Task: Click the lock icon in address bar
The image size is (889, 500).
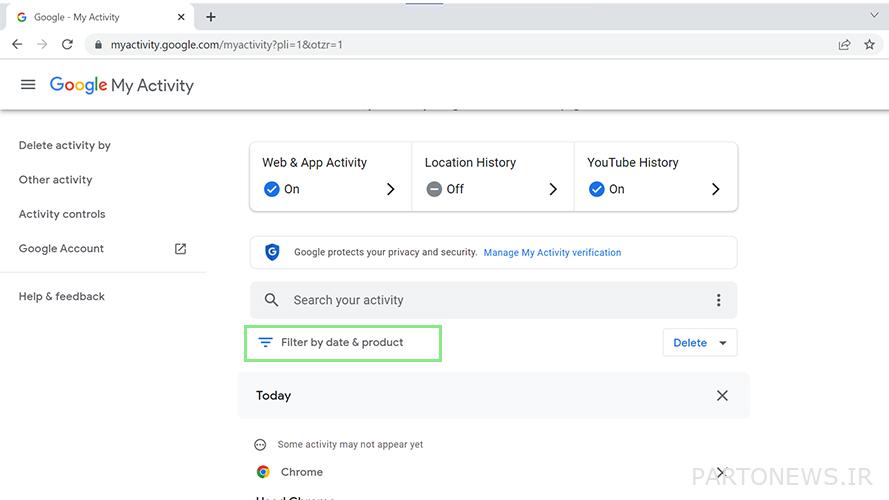Action: click(98, 44)
